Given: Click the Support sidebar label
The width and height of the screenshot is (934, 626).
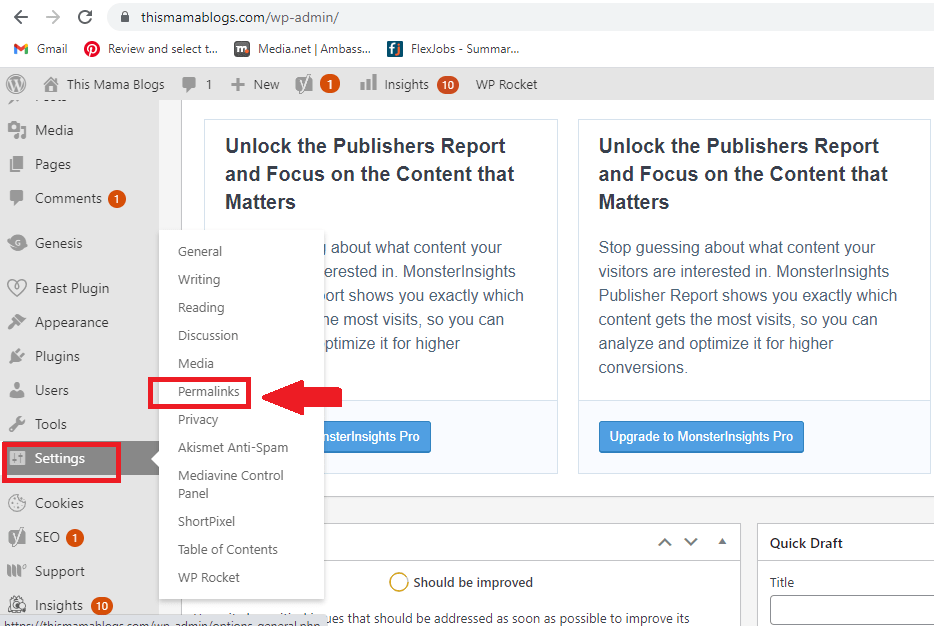Looking at the screenshot, I should pyautogui.click(x=60, y=571).
